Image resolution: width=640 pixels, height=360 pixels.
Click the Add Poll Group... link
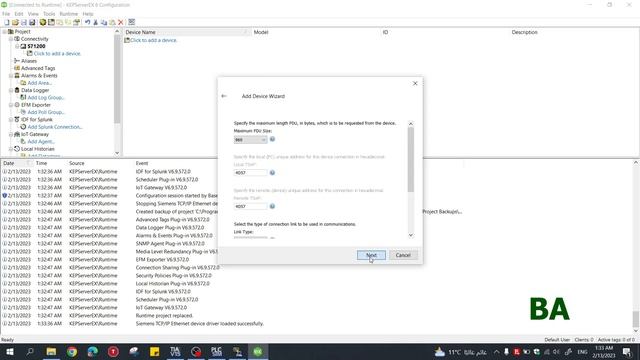[46, 112]
